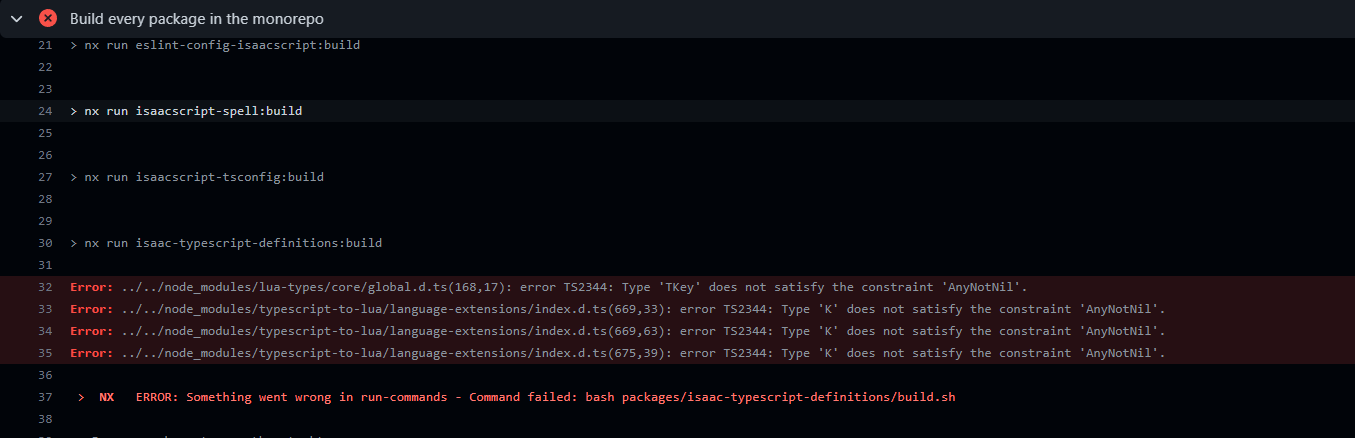Click the 'NX ERROR: Something went wrong' line
This screenshot has width=1355, height=438.
pos(516,397)
